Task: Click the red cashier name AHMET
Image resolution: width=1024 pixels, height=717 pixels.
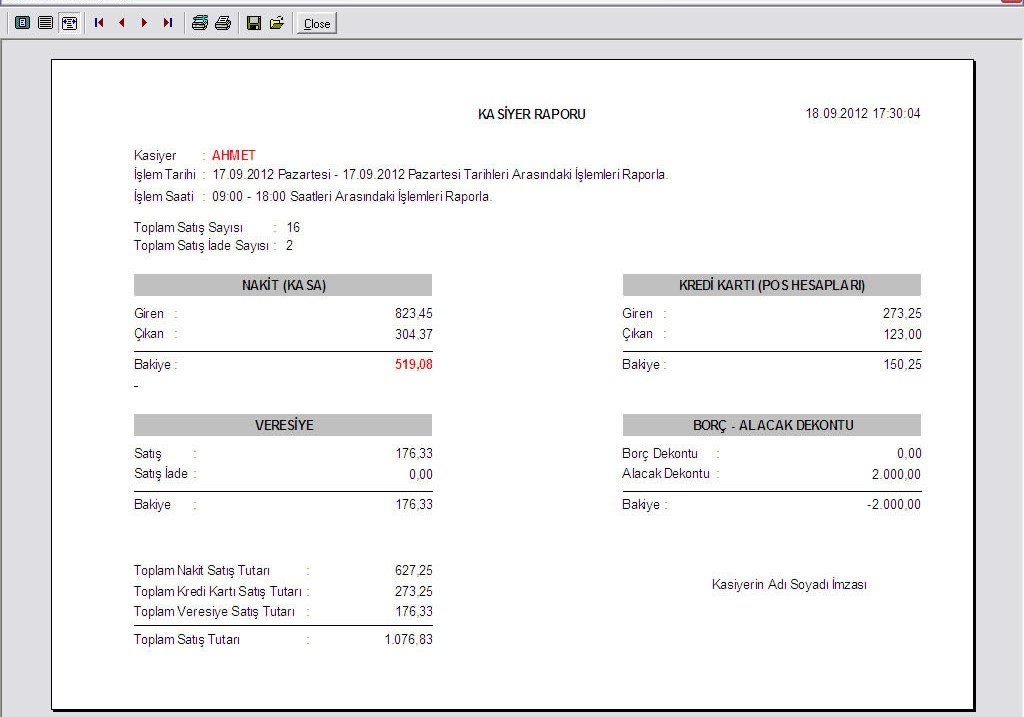Action: [x=233, y=155]
